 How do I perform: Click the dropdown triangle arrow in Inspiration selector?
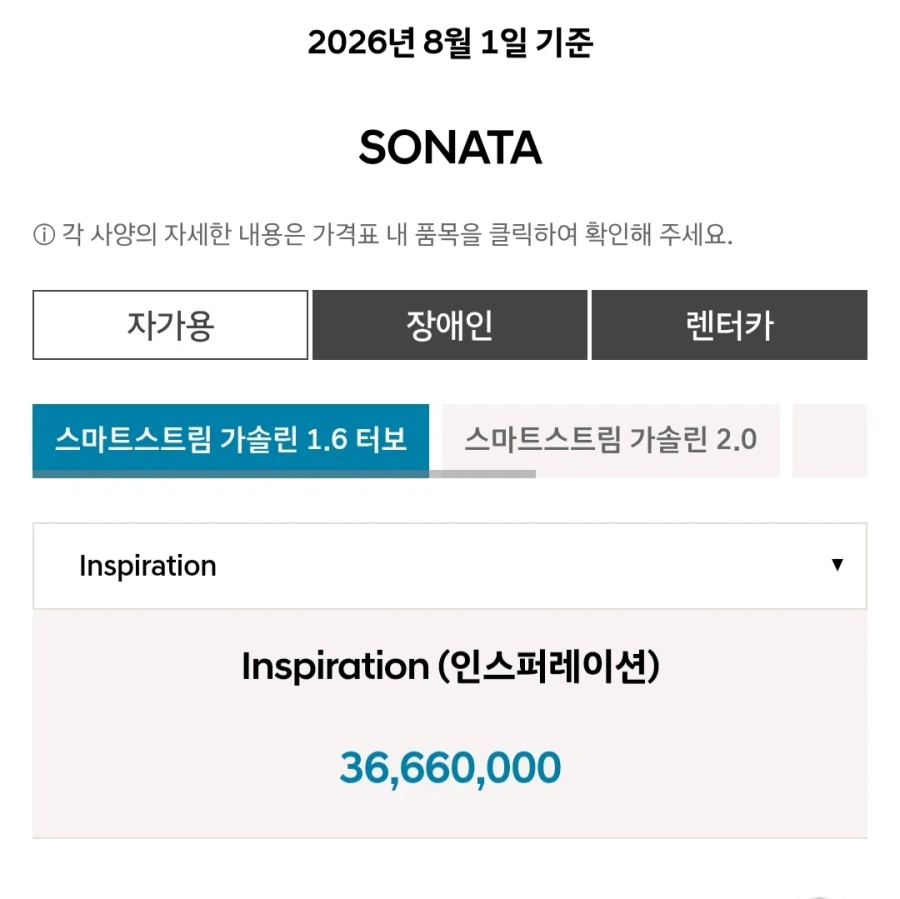click(x=837, y=565)
